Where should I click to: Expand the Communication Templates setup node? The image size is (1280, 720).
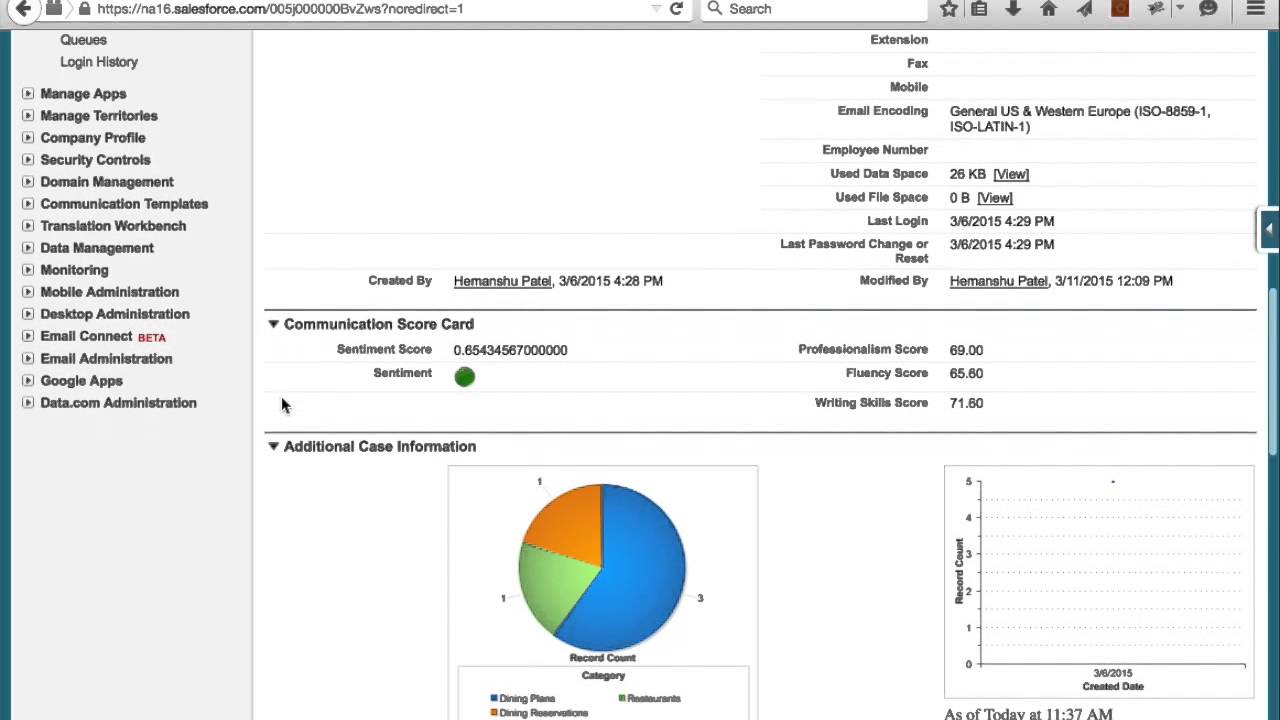28,204
